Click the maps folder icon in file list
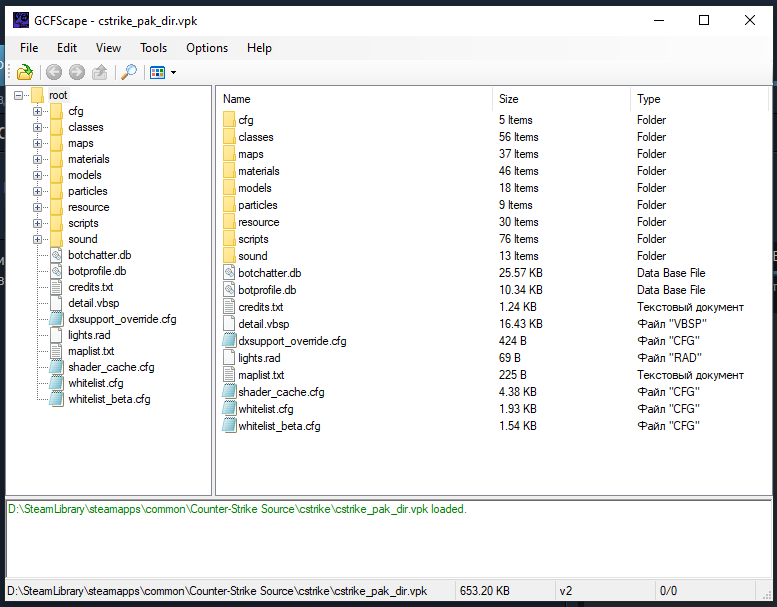Screen dimensions: 777x607 coord(229,154)
